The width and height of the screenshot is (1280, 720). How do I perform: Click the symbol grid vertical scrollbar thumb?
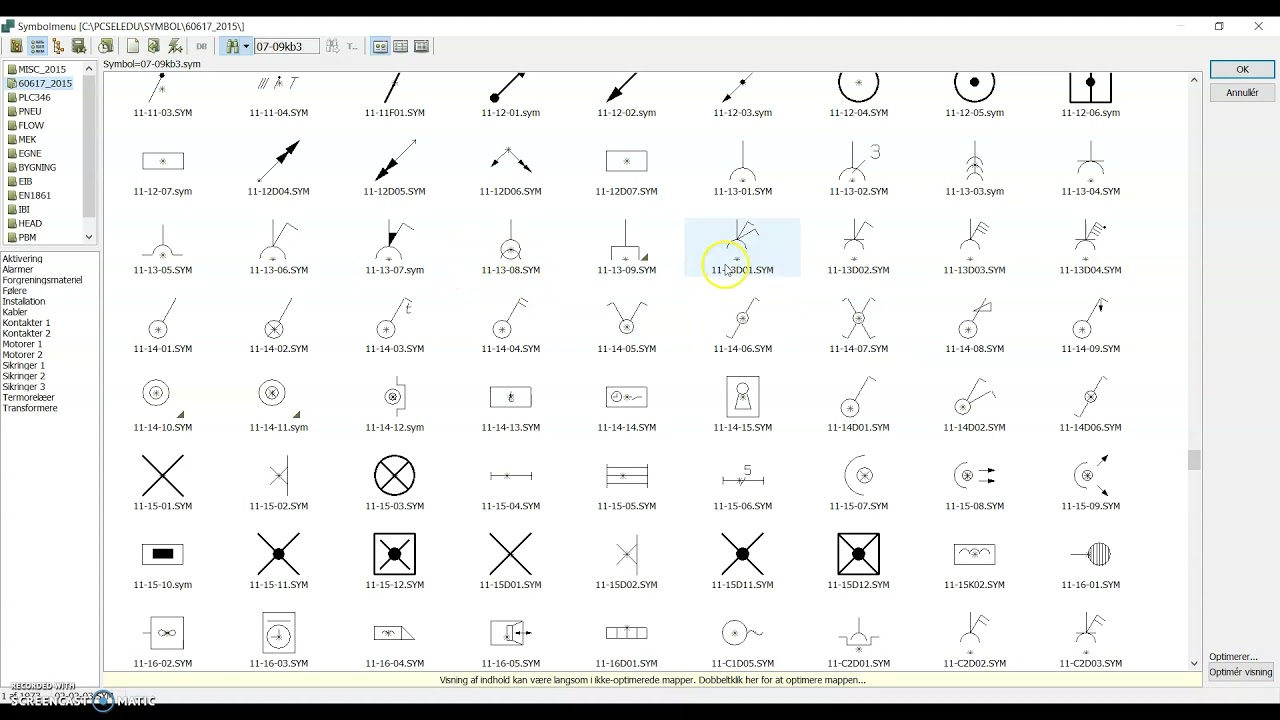1193,460
